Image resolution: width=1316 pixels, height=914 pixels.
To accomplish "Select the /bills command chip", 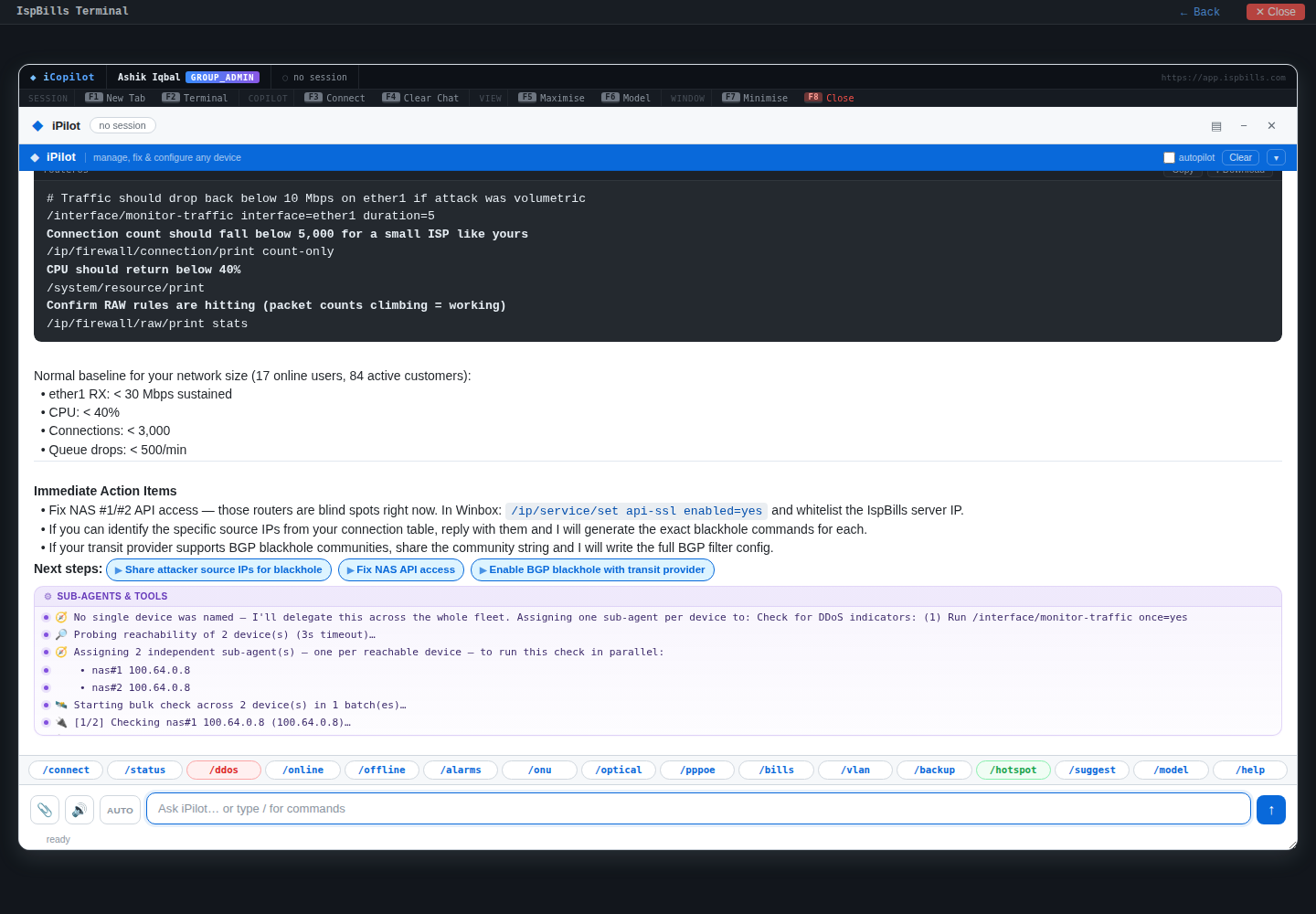I will click(776, 771).
